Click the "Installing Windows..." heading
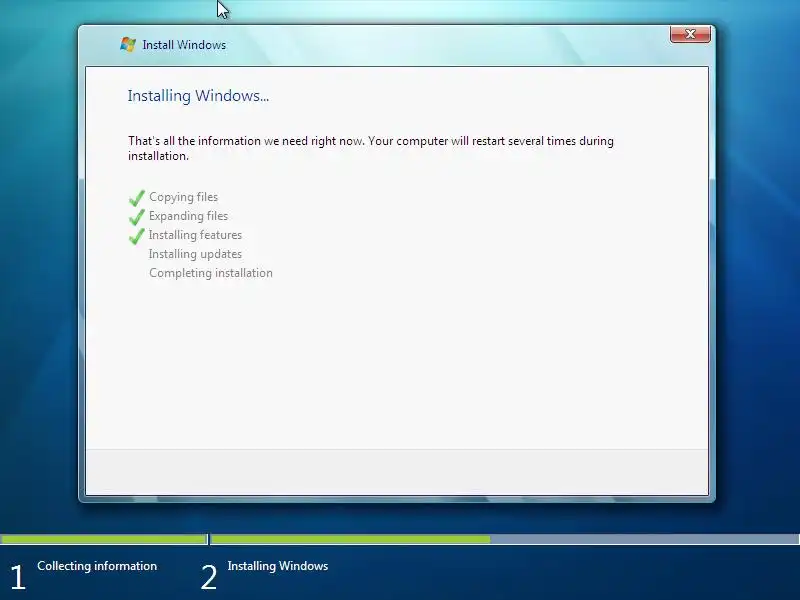 198,96
